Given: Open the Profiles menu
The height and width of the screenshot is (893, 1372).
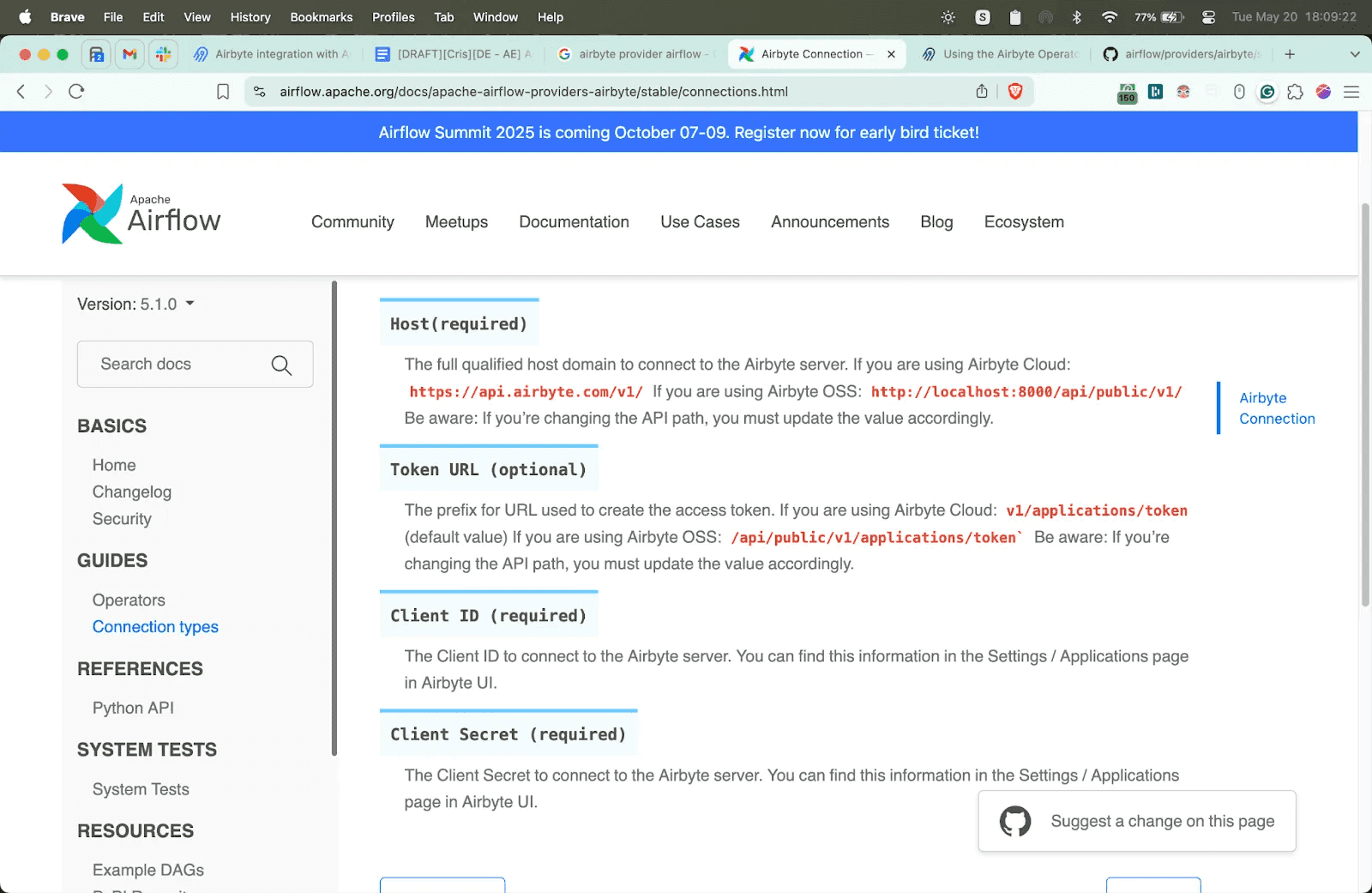Looking at the screenshot, I should (394, 17).
